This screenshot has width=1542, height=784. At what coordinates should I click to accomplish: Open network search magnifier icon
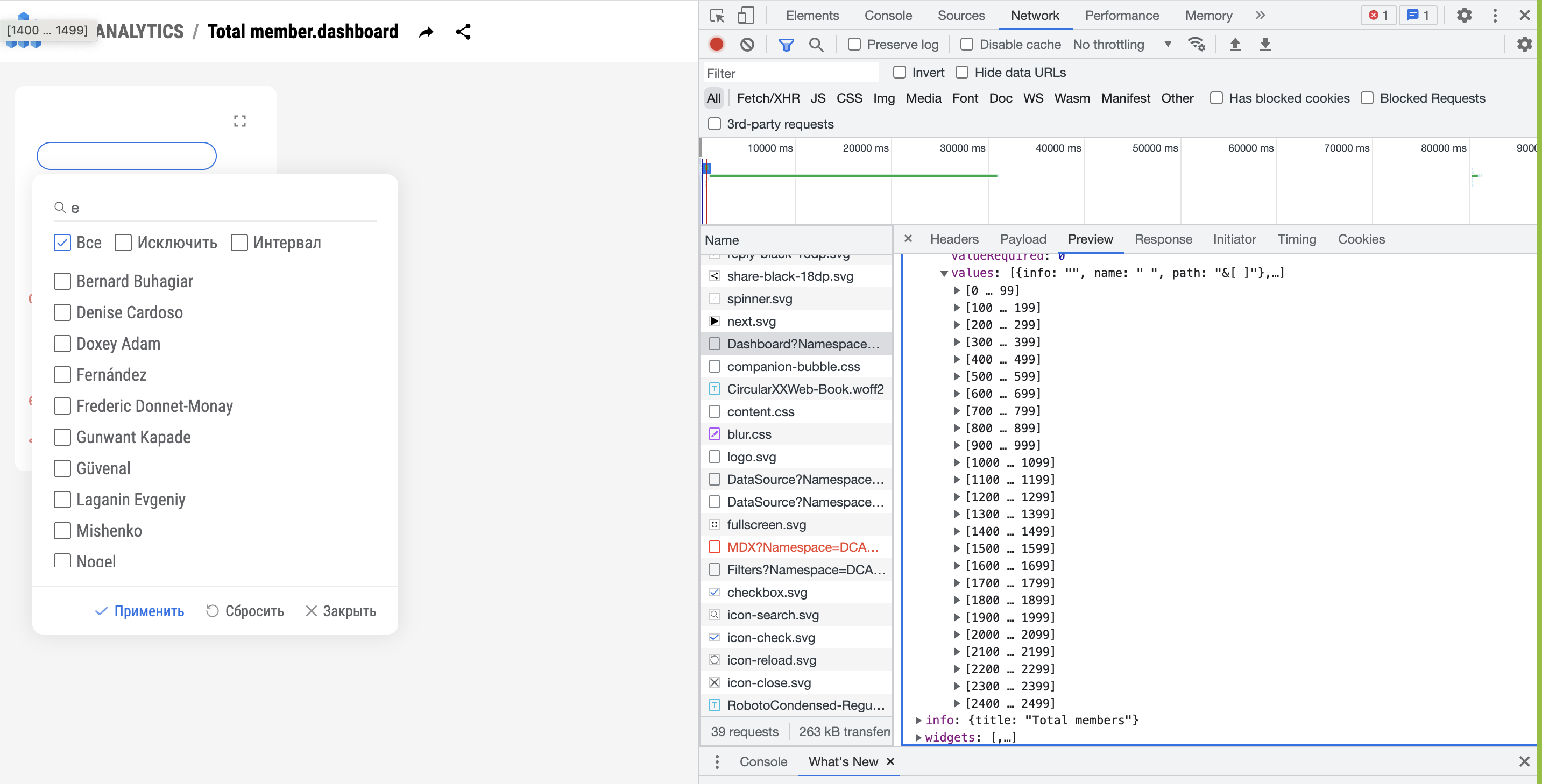[x=815, y=44]
